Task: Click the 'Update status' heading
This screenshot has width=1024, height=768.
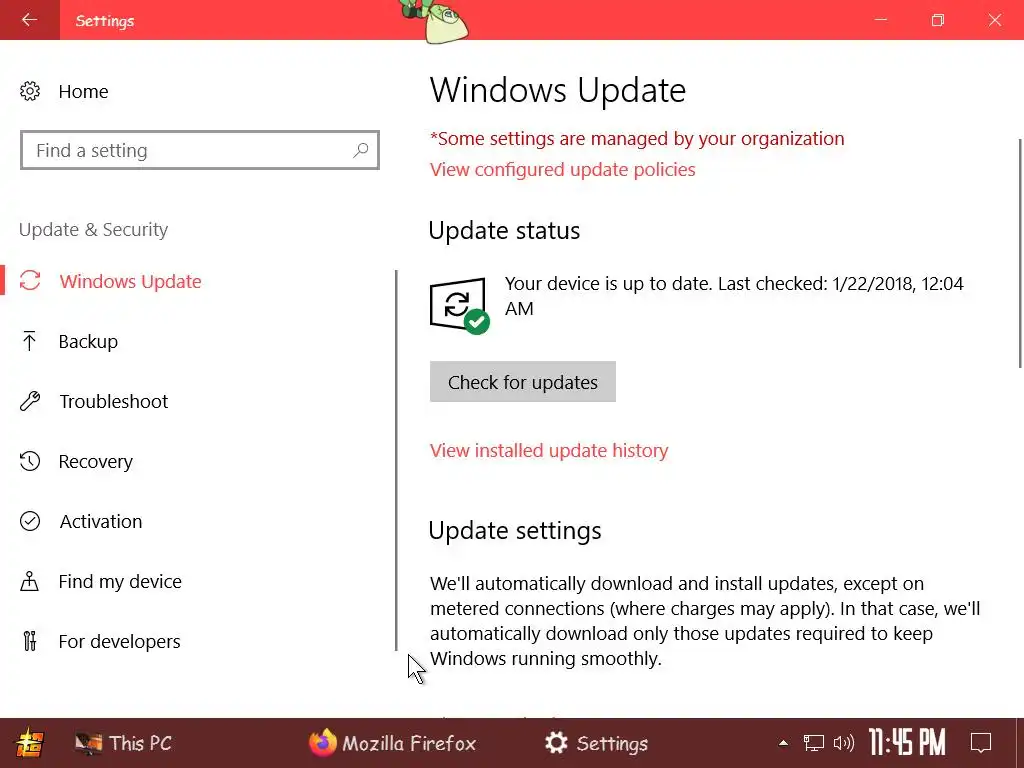Action: 504,231
